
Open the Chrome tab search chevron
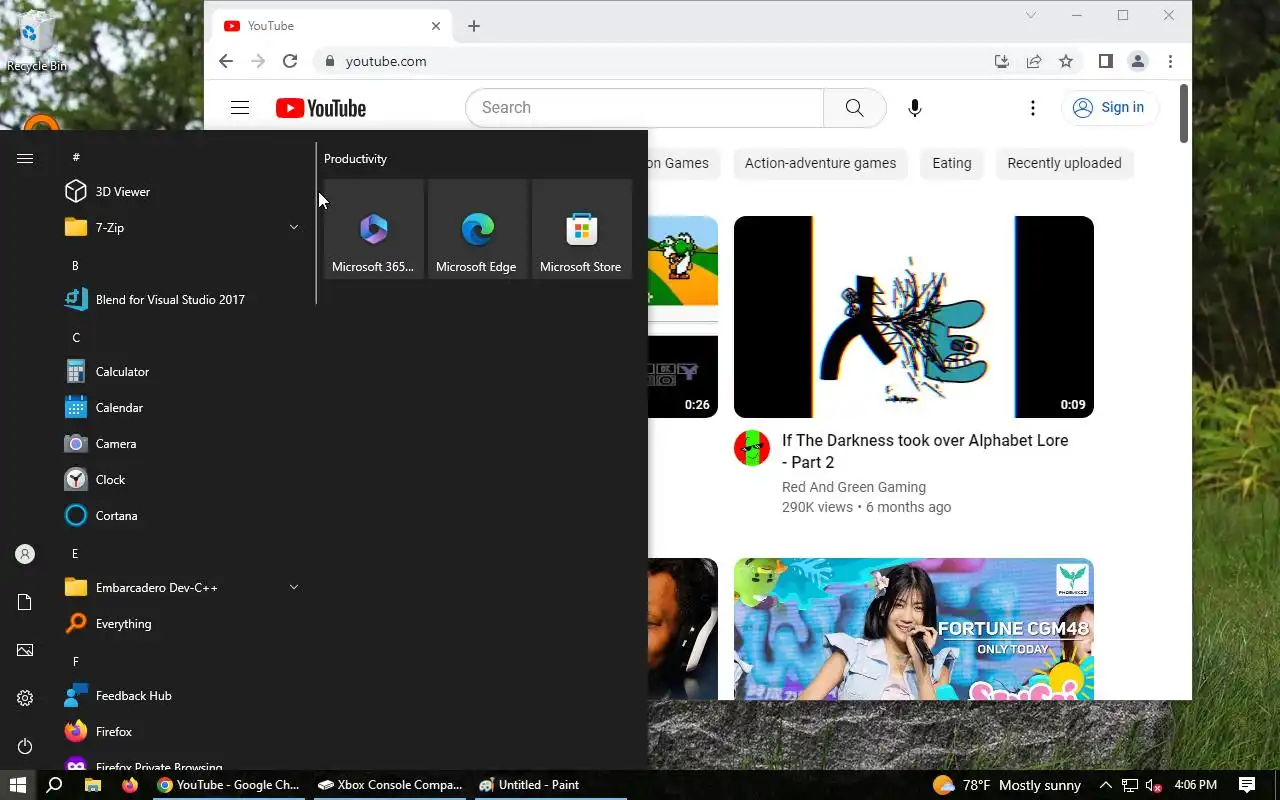[1031, 15]
